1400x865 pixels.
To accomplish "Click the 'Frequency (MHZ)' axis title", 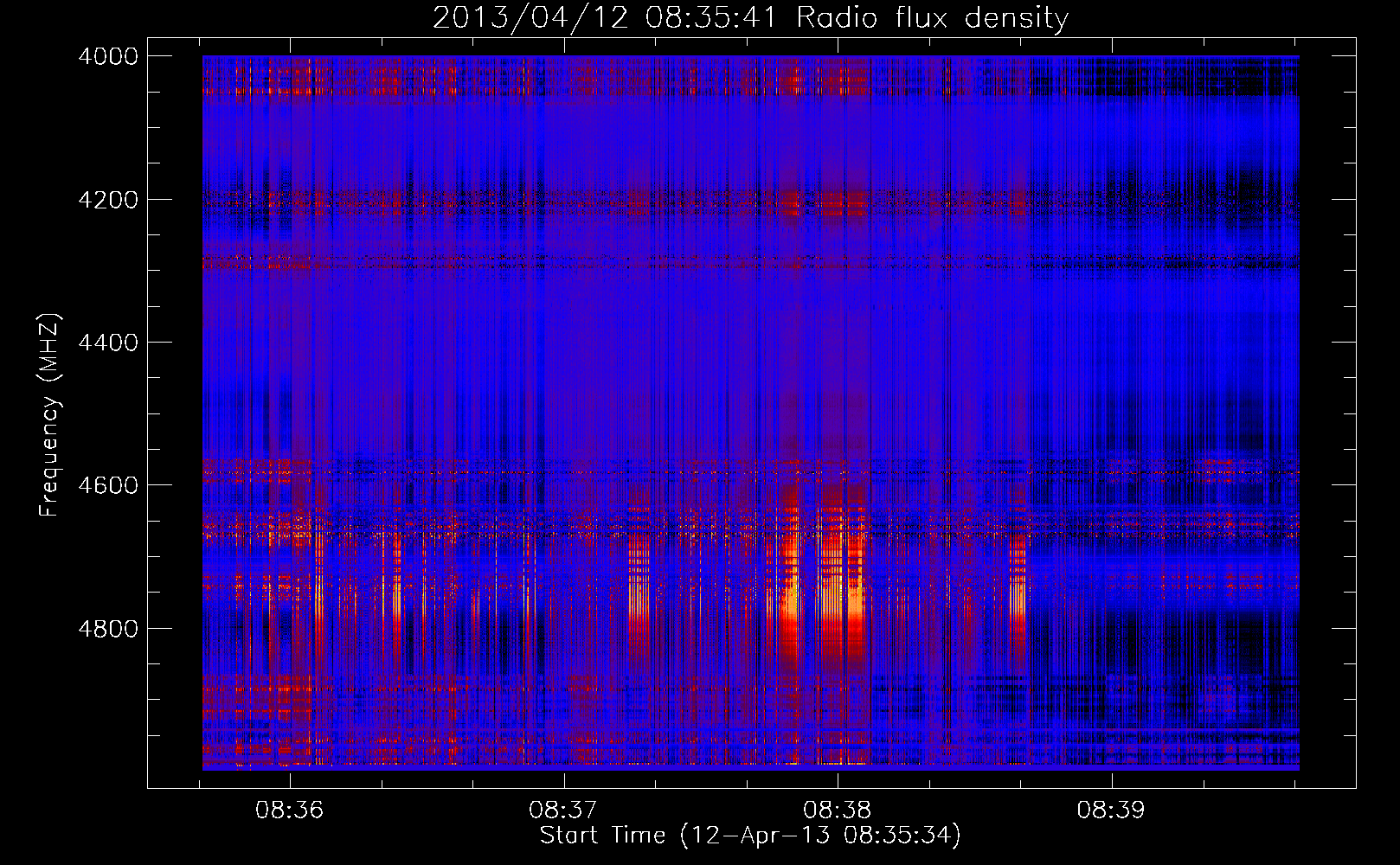I will coord(50,415).
